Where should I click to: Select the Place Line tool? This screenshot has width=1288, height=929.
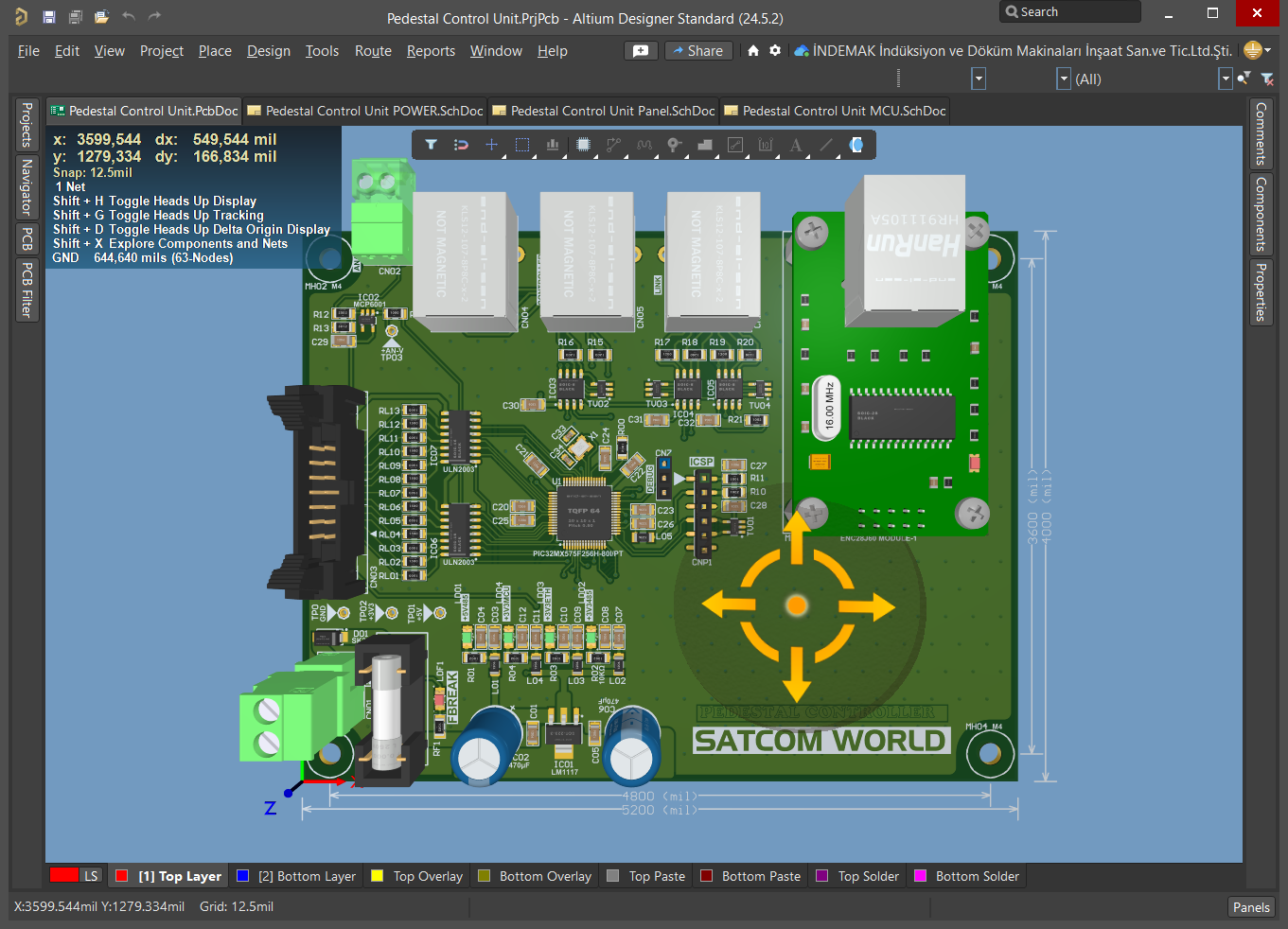point(826,145)
